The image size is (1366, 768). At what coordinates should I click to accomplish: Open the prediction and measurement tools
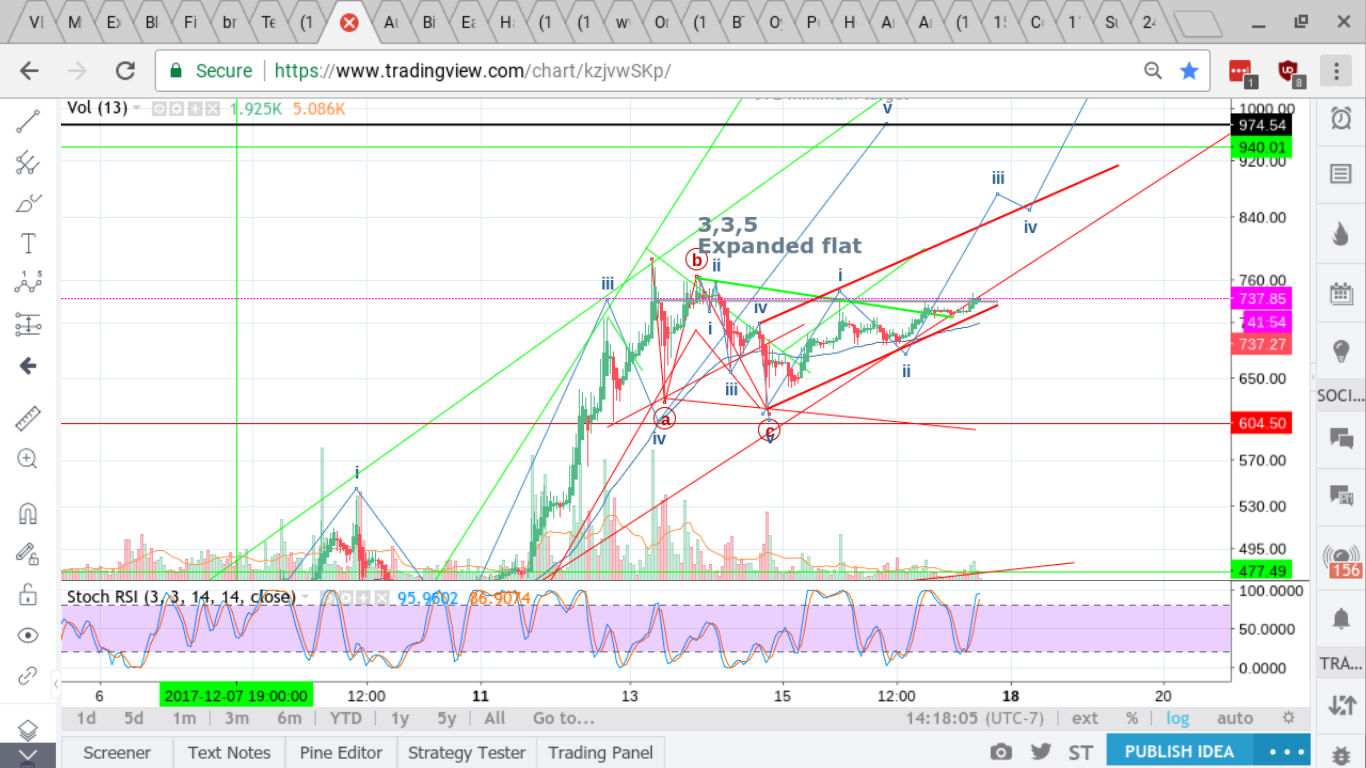28,324
